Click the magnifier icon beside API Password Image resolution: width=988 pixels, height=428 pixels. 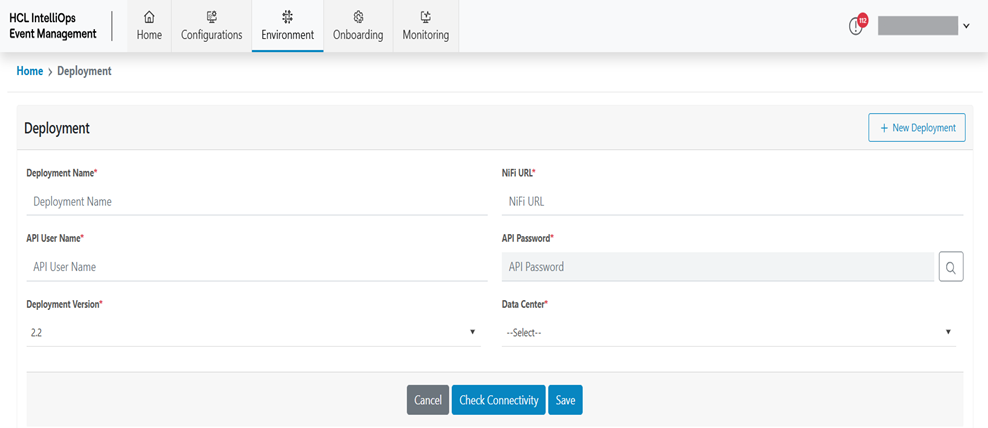pyautogui.click(x=951, y=267)
